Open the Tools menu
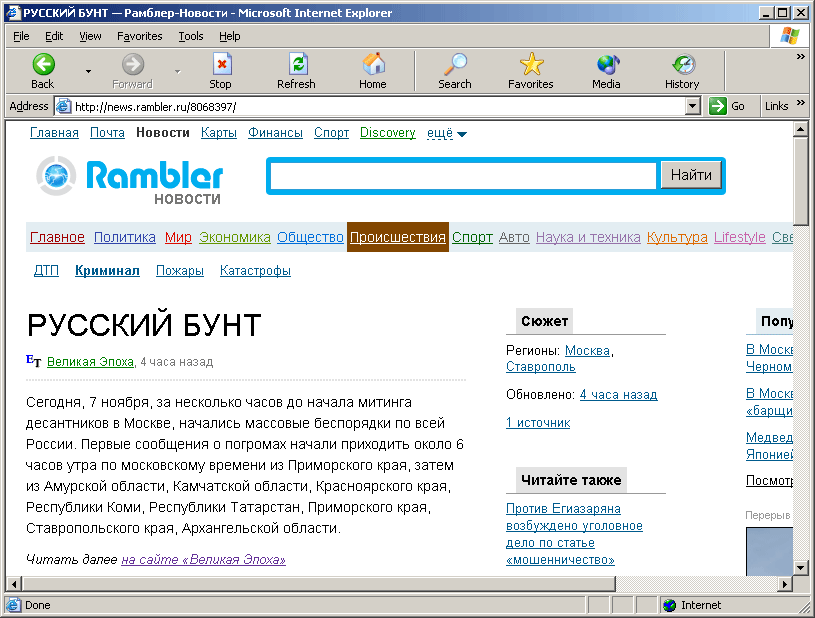 coord(190,36)
